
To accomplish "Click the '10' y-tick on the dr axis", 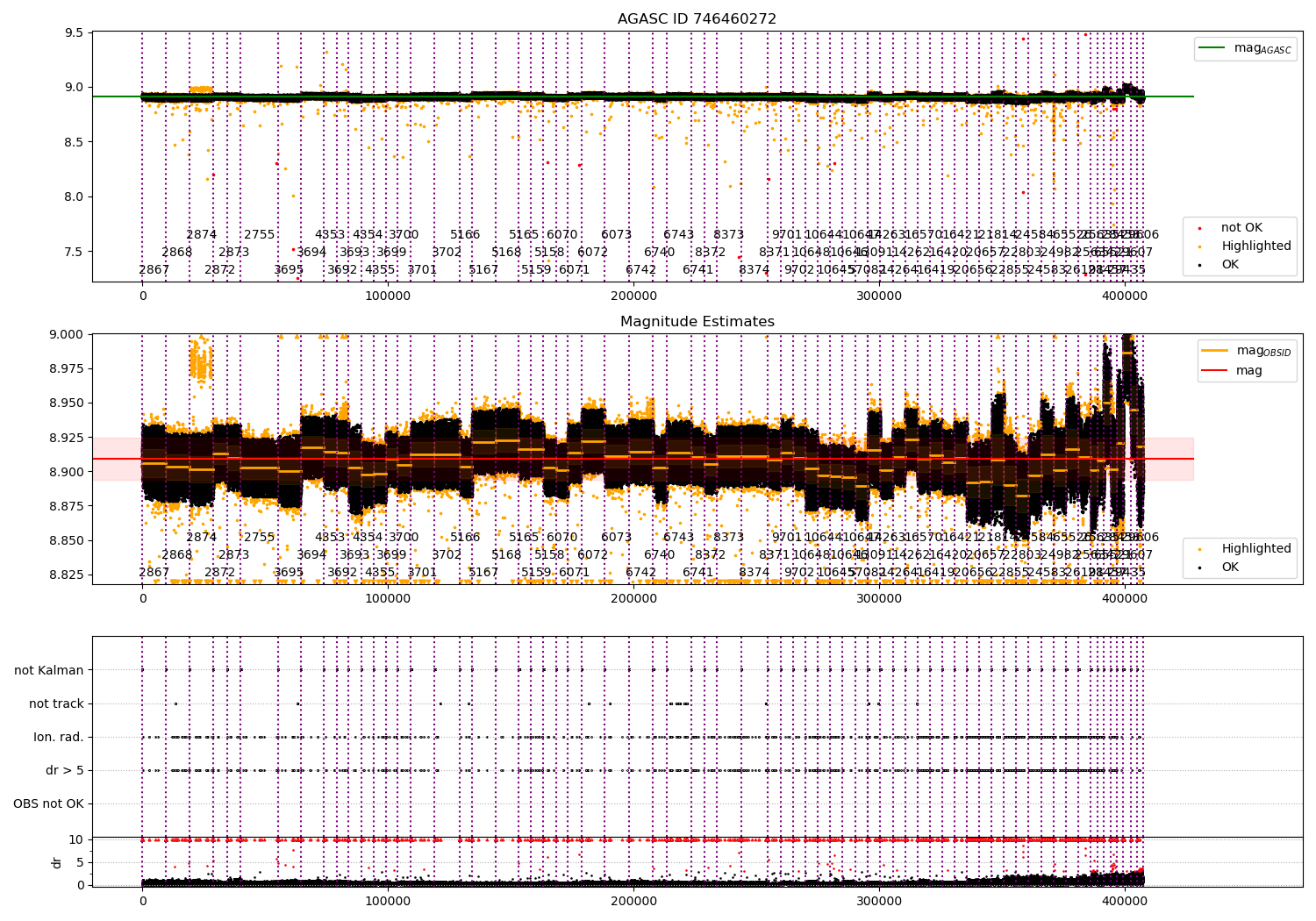I will point(76,839).
